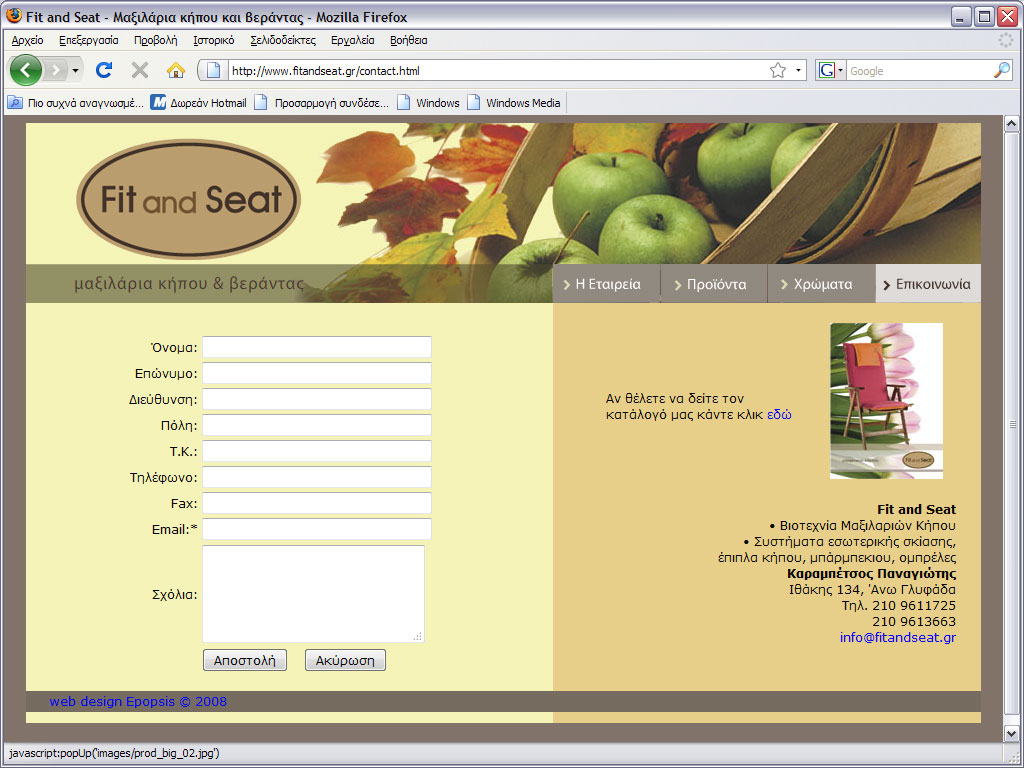Minimize the Firefox window
The height and width of the screenshot is (768, 1024).
(x=961, y=16)
